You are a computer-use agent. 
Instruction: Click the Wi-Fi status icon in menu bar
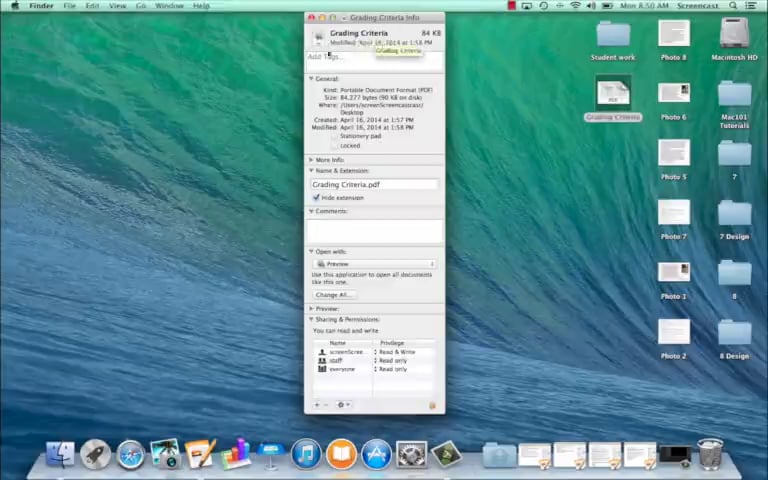click(576, 6)
